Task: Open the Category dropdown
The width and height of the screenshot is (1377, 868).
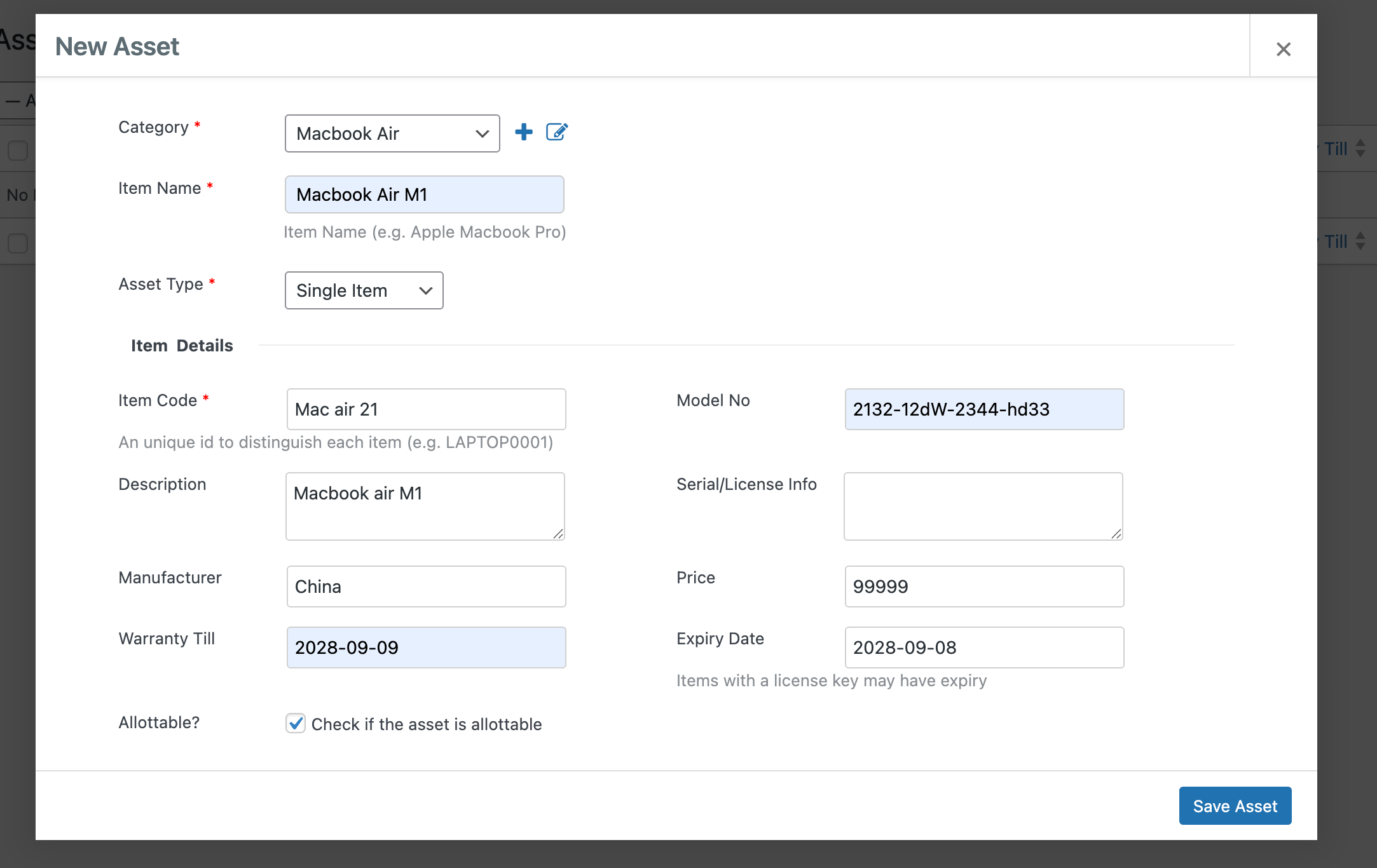Action: 392,133
